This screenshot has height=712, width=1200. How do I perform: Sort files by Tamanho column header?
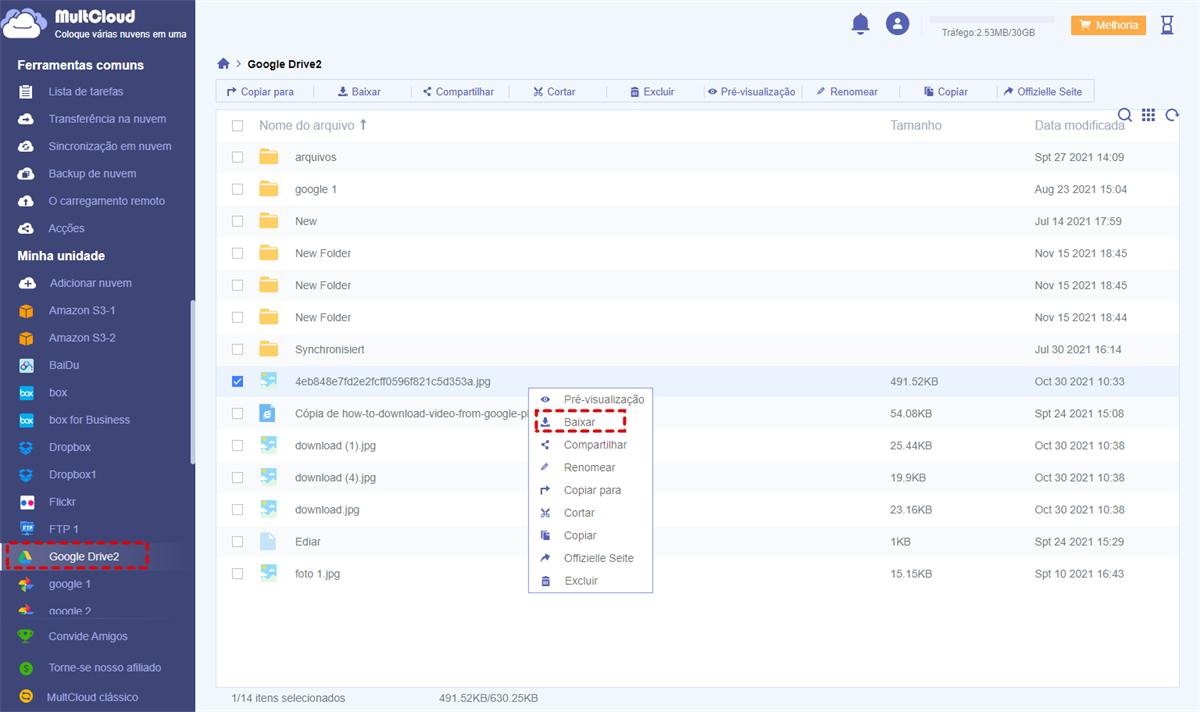click(915, 126)
